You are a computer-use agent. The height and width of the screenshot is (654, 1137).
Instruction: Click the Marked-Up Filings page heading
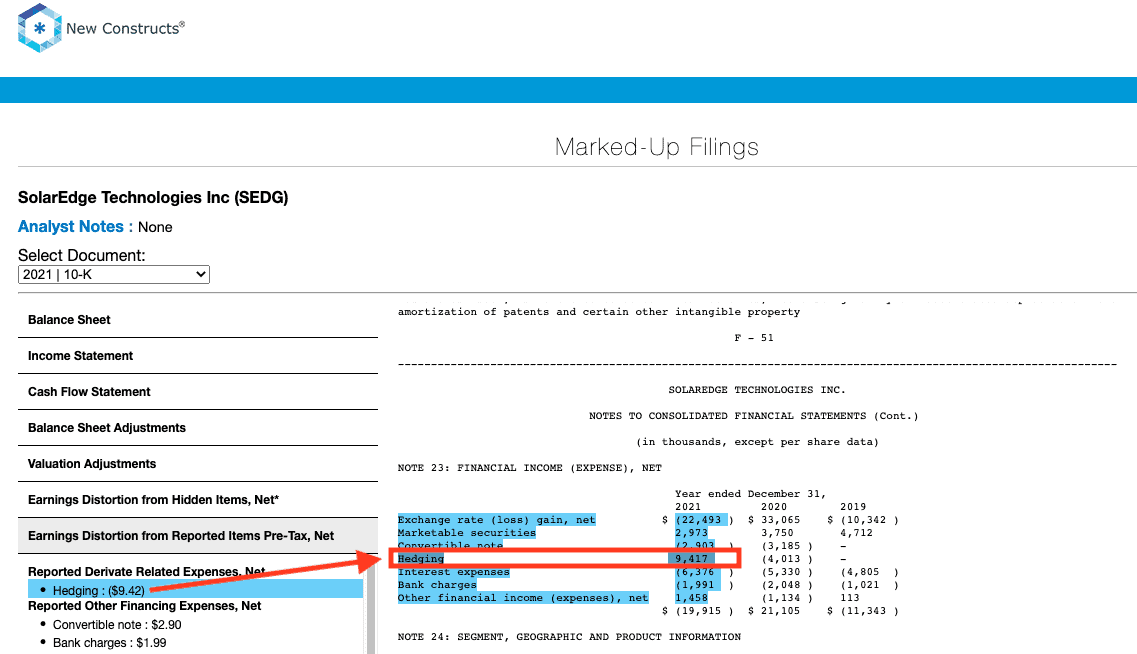pyautogui.click(x=657, y=147)
